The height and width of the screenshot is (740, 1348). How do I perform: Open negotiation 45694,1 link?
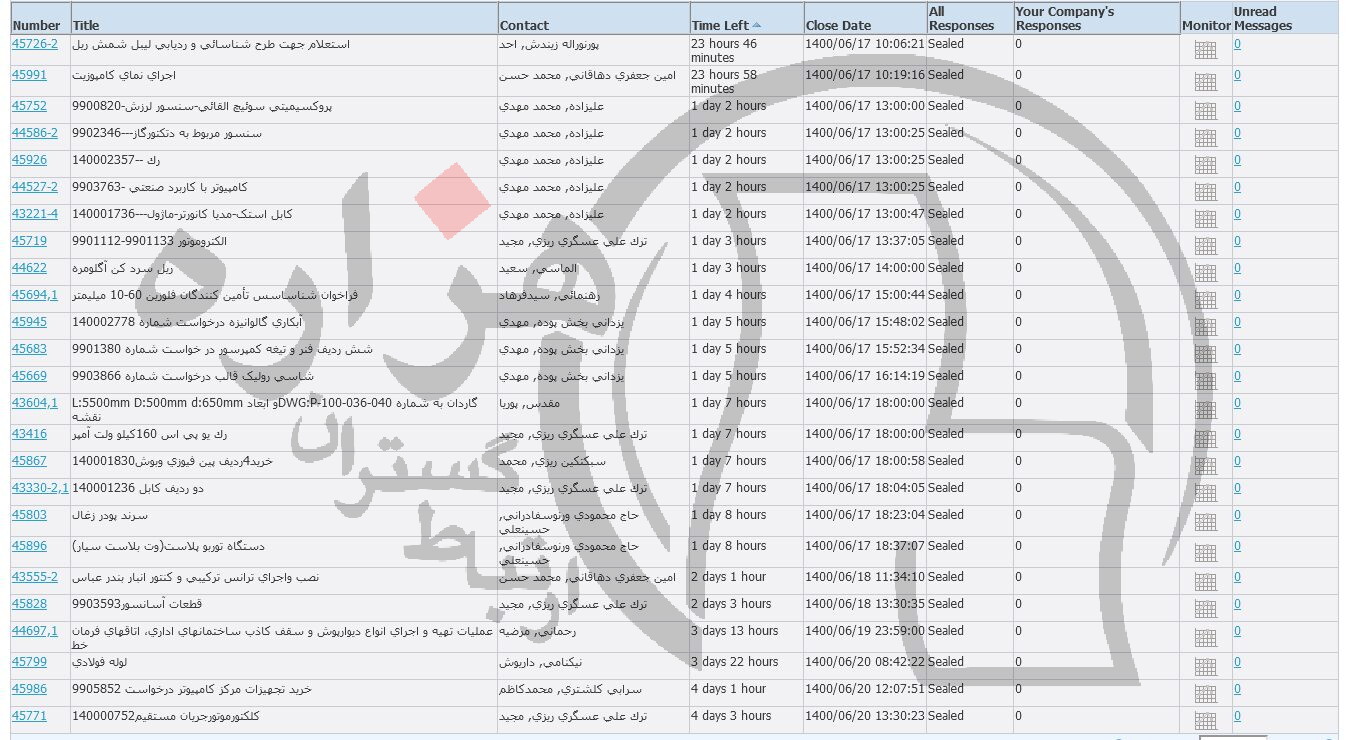(35, 295)
